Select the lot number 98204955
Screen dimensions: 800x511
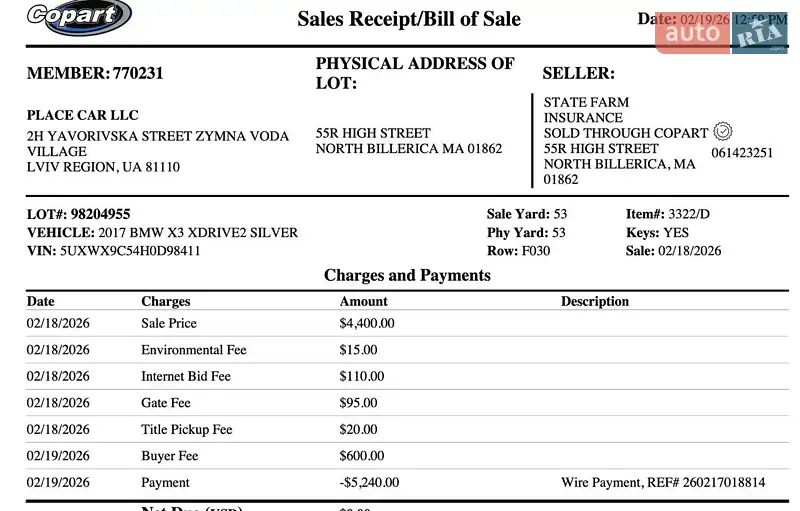[x=96, y=214]
